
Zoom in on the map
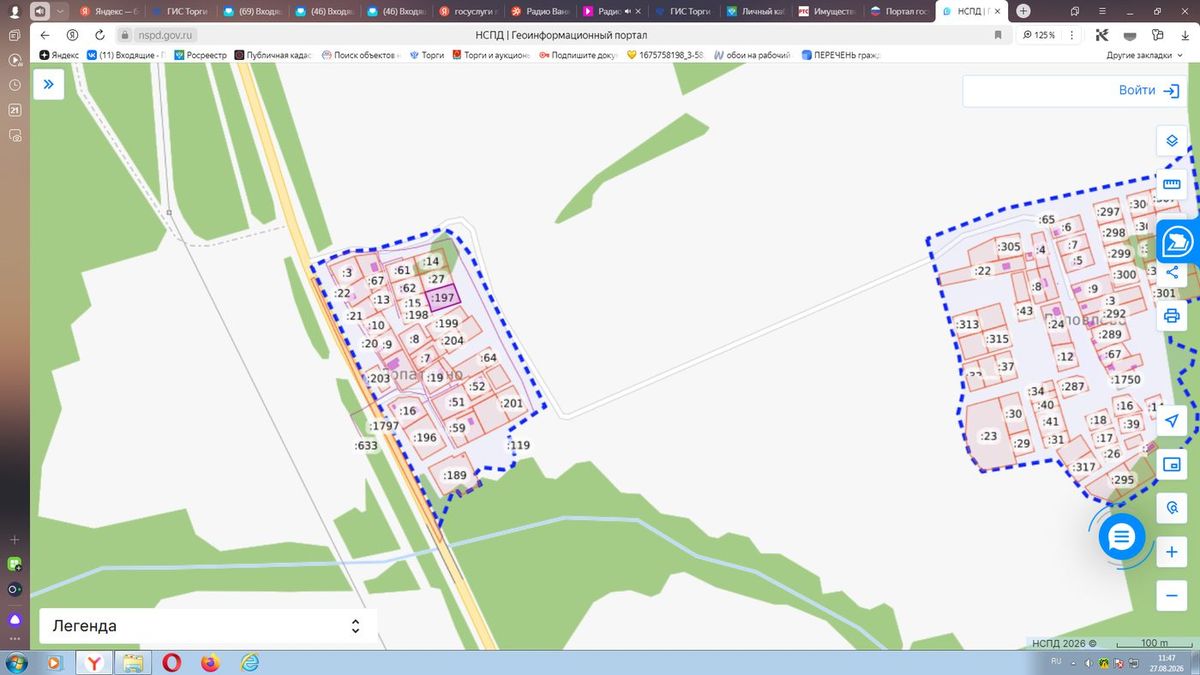(x=1172, y=552)
